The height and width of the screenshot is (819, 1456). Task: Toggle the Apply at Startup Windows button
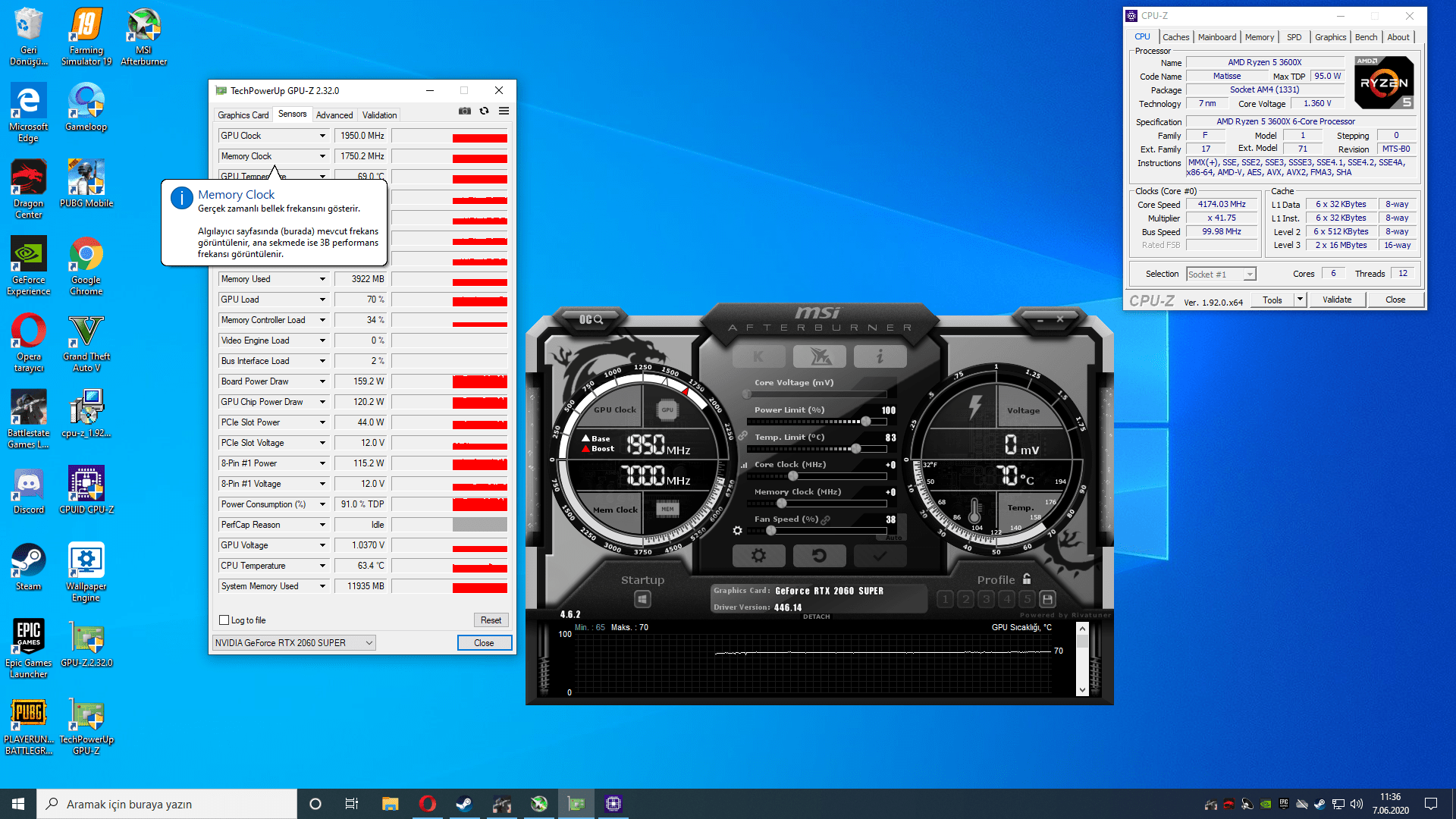click(x=642, y=599)
